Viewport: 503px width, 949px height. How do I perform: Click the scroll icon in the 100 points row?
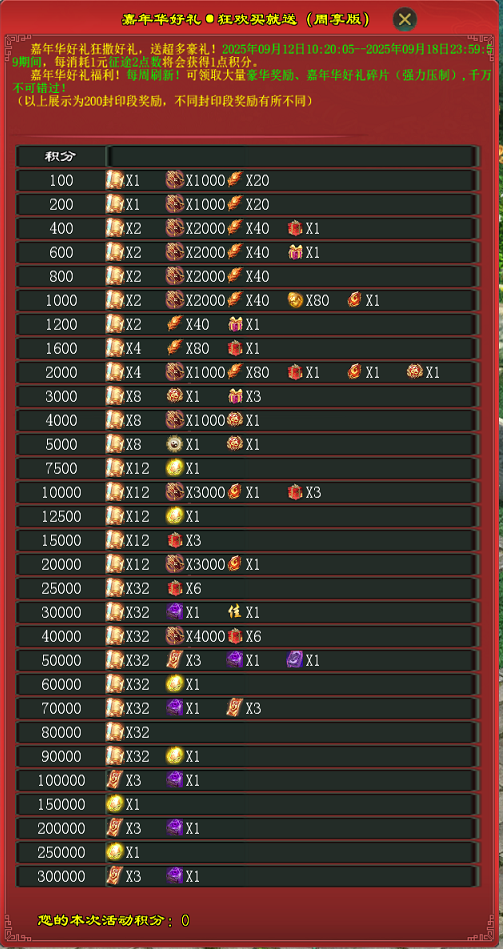114,180
